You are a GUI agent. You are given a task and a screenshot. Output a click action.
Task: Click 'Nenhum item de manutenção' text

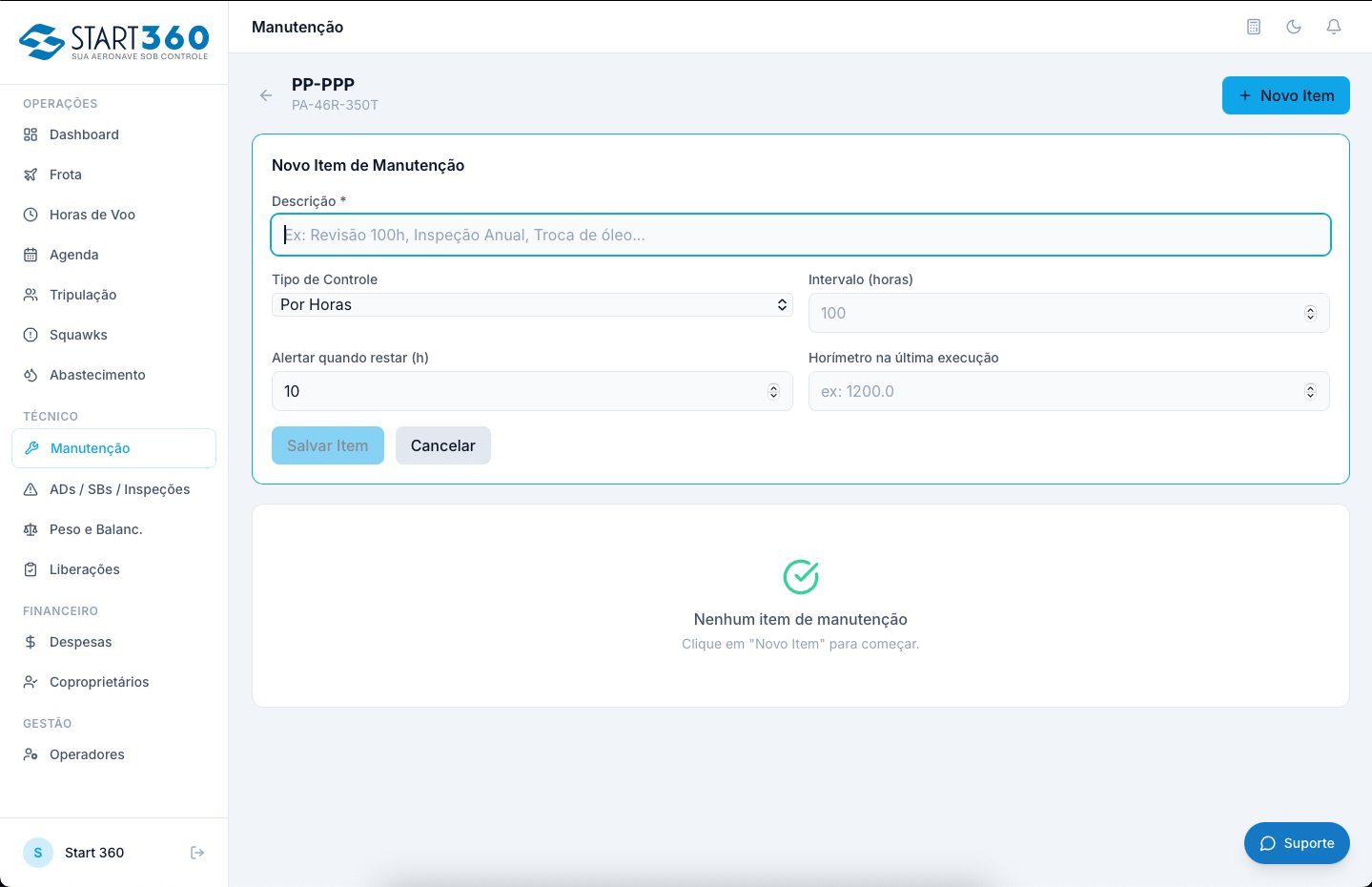pyautogui.click(x=801, y=619)
